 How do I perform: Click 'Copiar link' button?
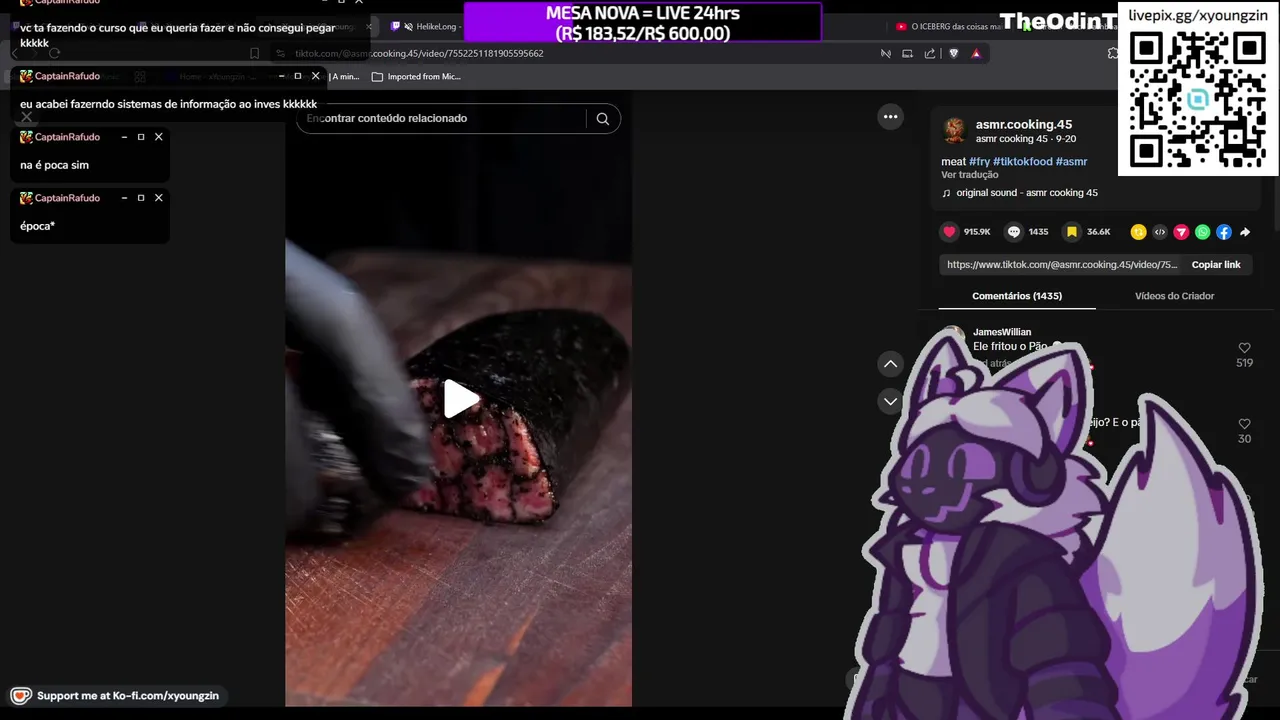[1216, 265]
